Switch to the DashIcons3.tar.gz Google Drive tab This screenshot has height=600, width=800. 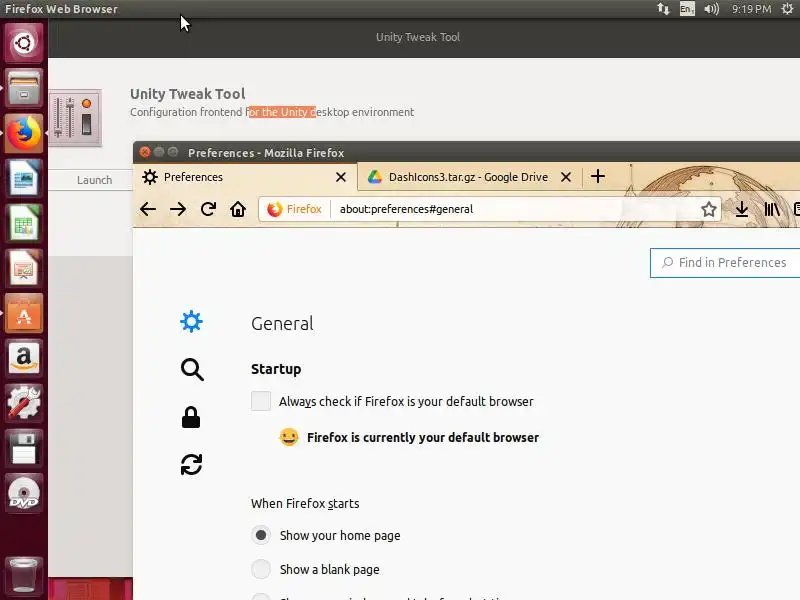[468, 177]
